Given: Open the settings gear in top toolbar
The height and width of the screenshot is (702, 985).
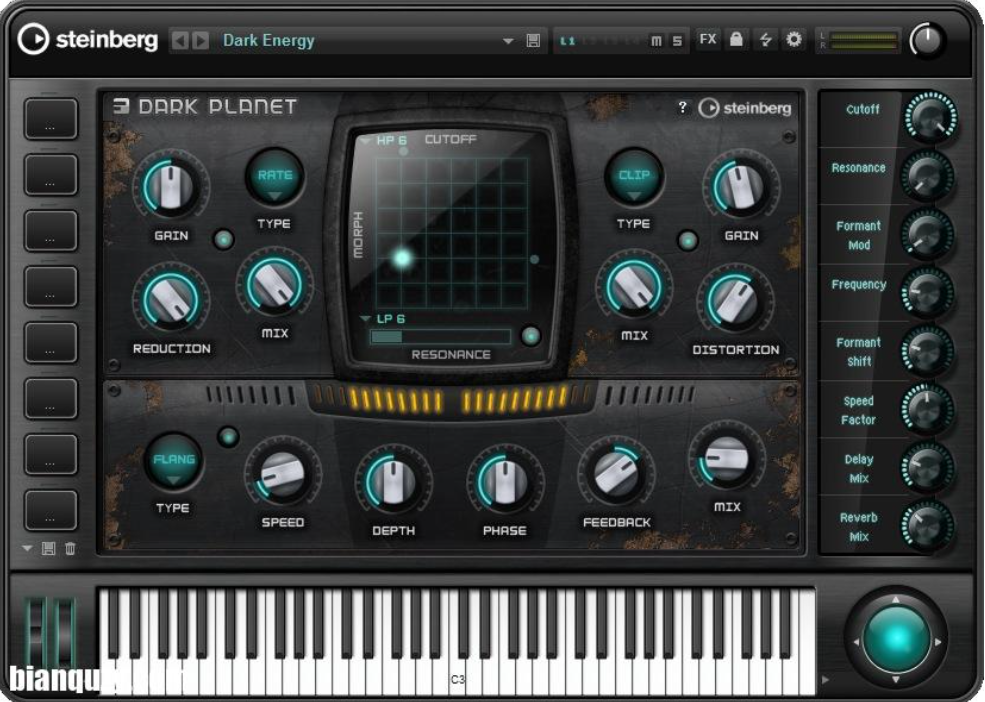Looking at the screenshot, I should [794, 40].
